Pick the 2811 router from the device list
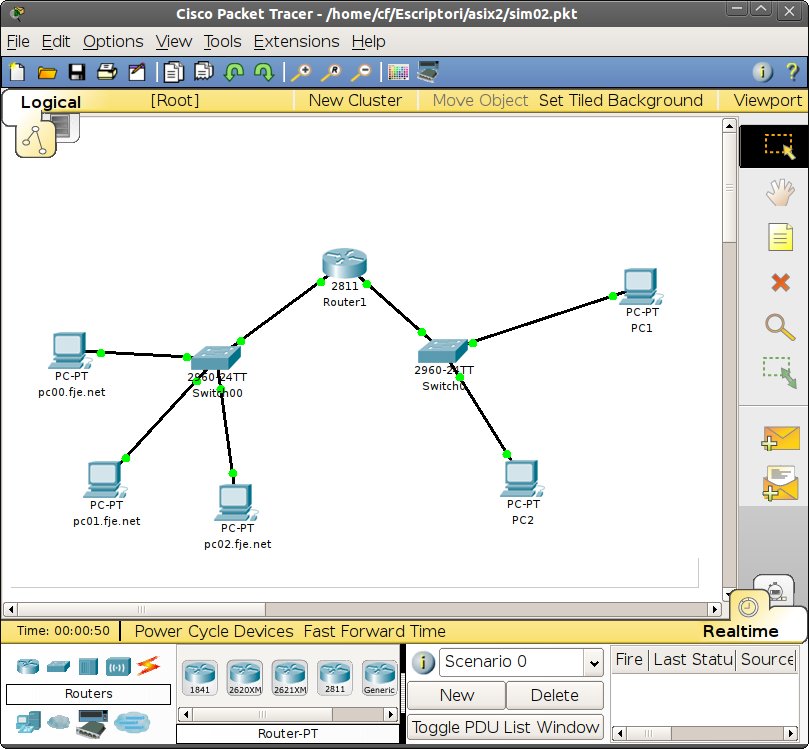The height and width of the screenshot is (749, 809). click(334, 678)
